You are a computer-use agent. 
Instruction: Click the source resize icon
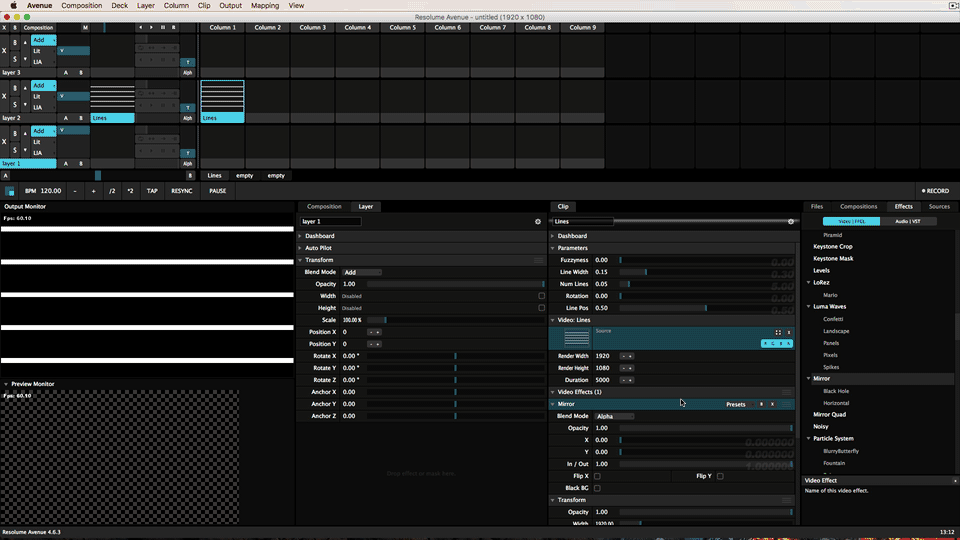[778, 332]
